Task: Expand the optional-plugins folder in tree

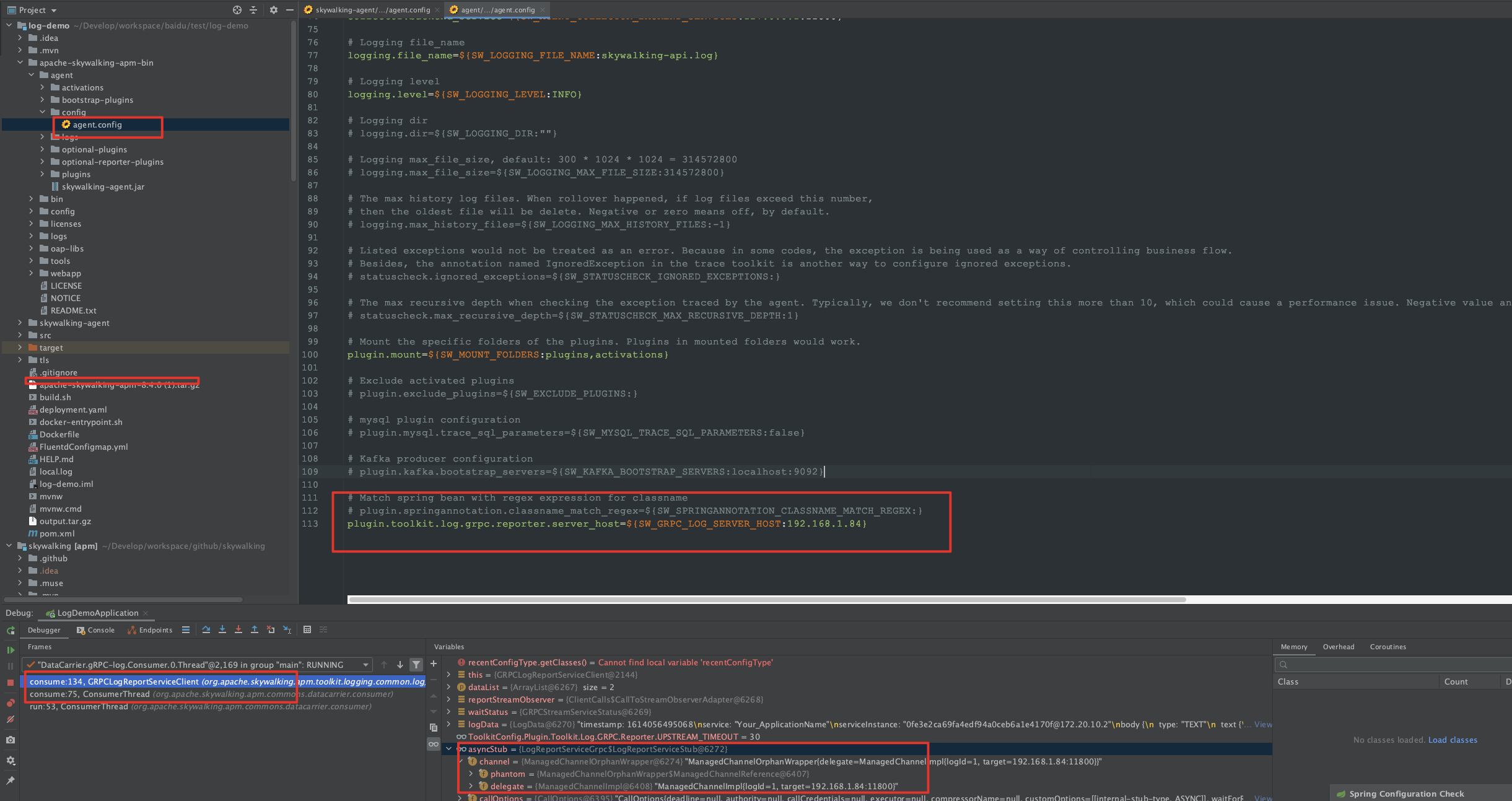Action: [x=42, y=149]
